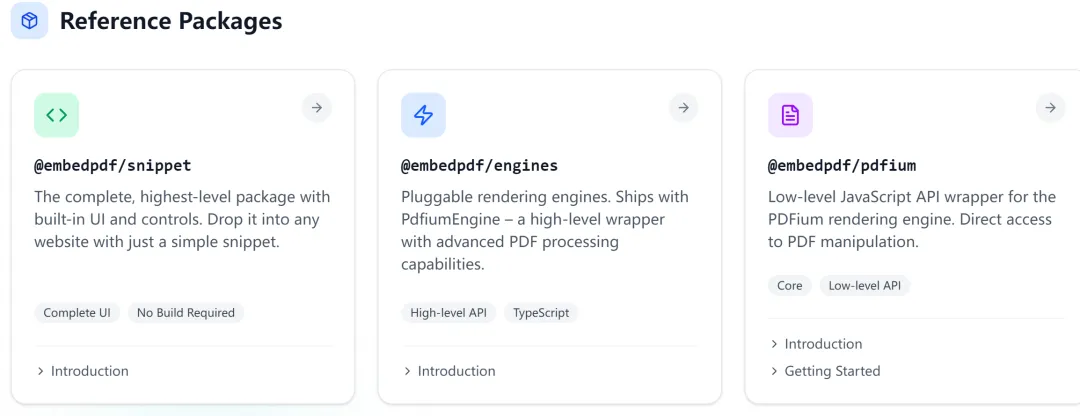The image size is (1080, 416).
Task: Click the @embedpdf/engines package title
Action: click(479, 166)
